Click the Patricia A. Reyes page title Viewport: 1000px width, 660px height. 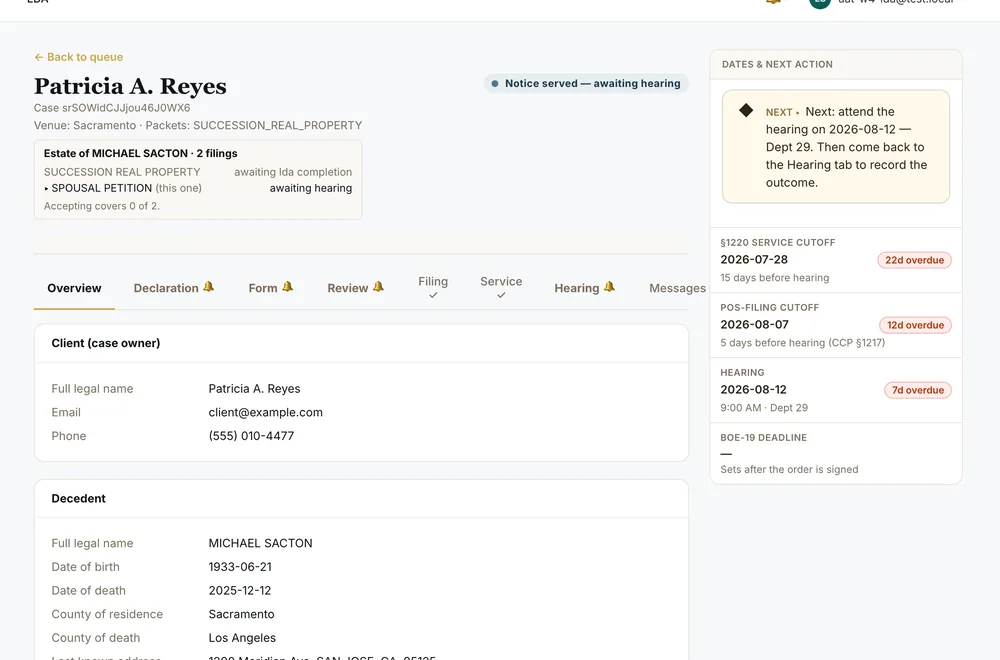click(130, 86)
